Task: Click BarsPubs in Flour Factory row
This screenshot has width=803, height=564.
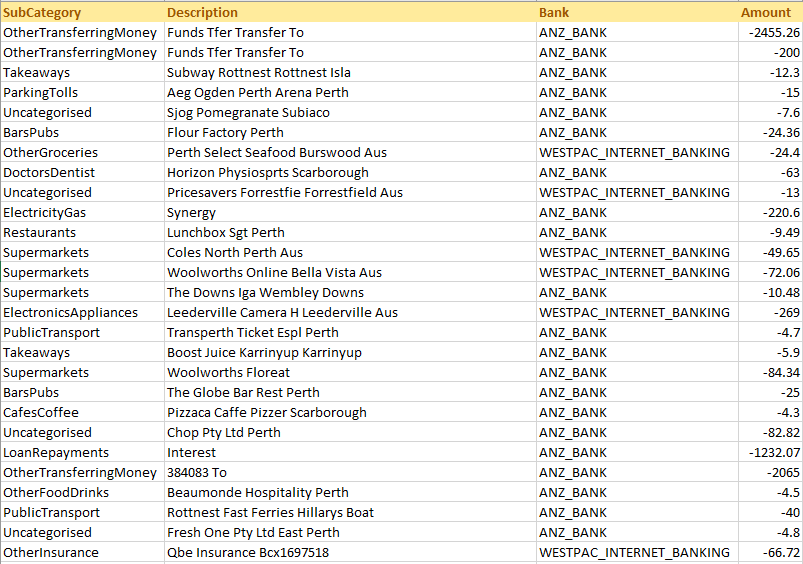Action: pyautogui.click(x=82, y=132)
